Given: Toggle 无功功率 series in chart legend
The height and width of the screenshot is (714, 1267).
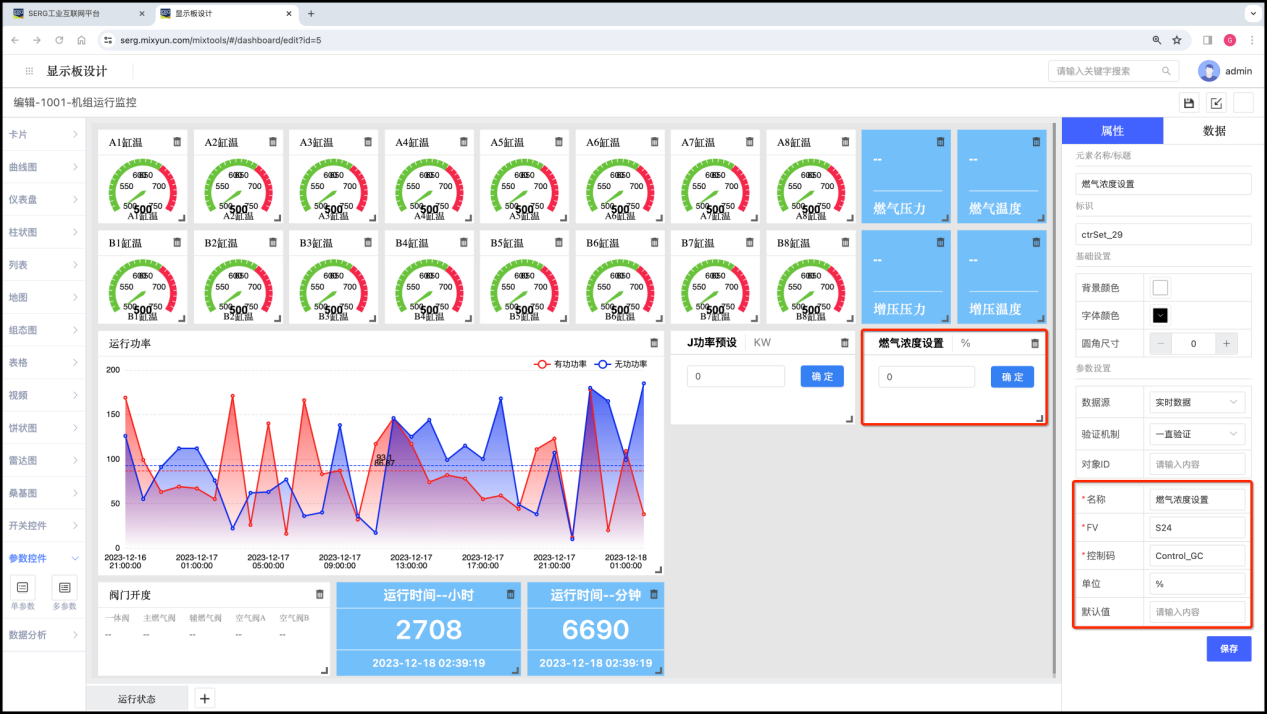Looking at the screenshot, I should pos(622,364).
